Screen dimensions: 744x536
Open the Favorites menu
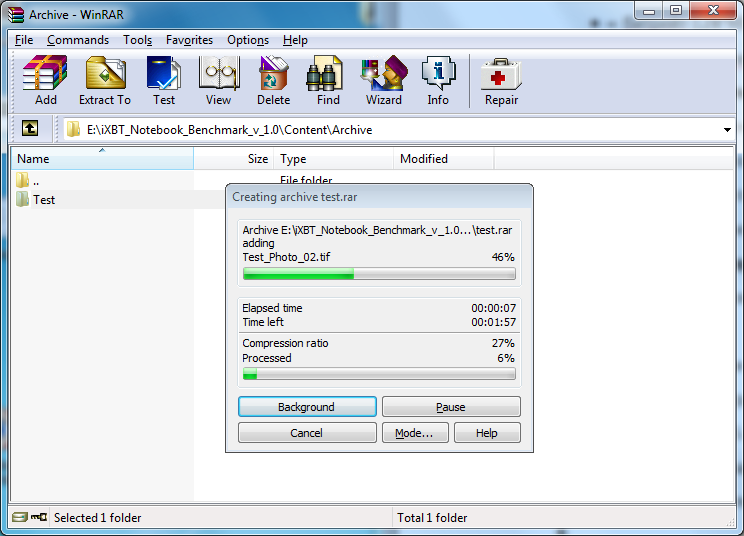pos(189,40)
